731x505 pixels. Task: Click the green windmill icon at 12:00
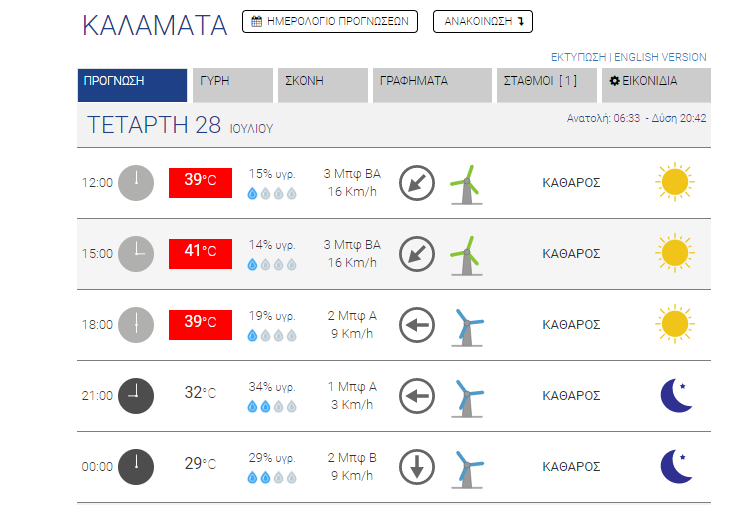[464, 184]
